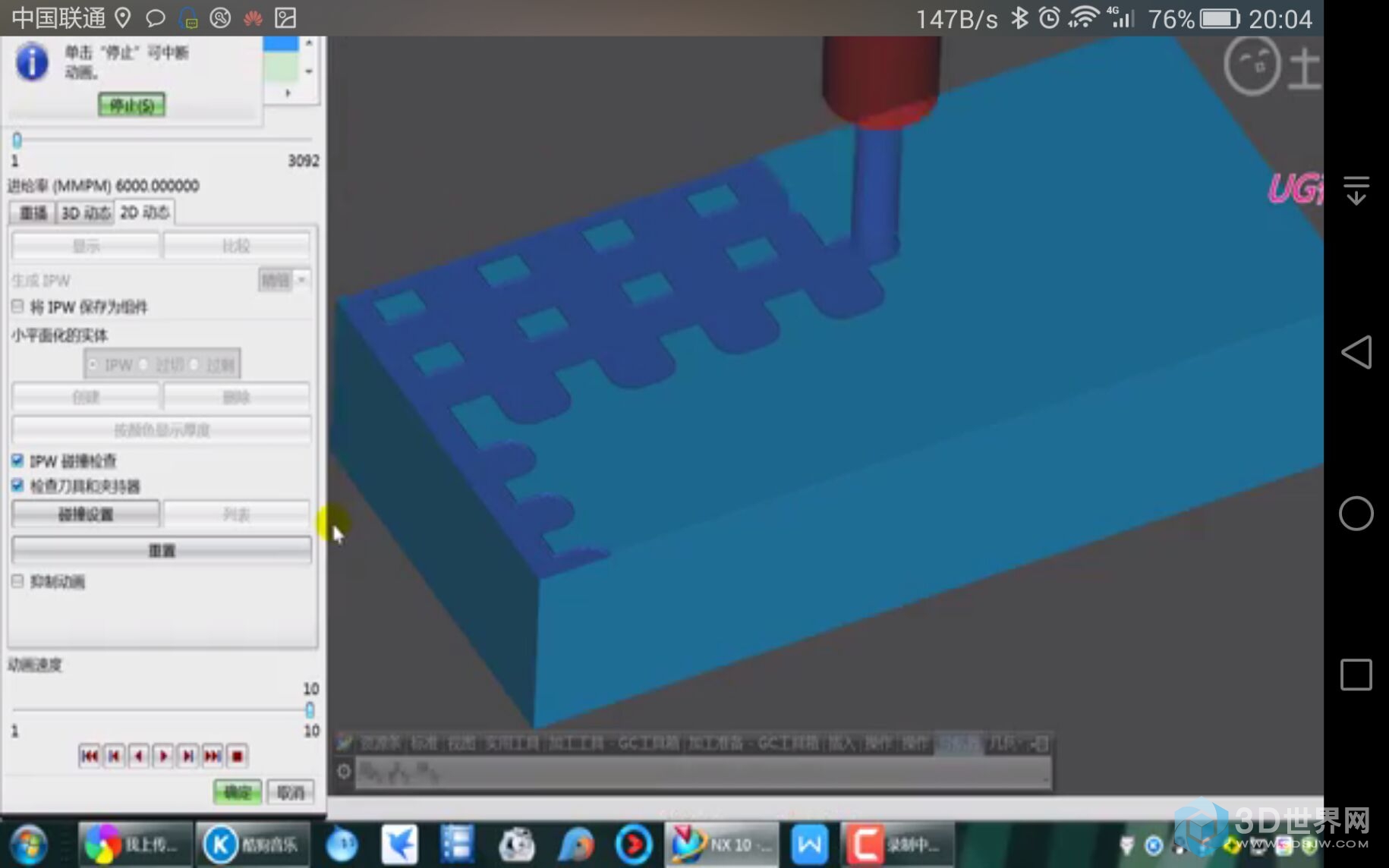Open the film strip taskbar app
The height and width of the screenshot is (868, 1389).
point(457,844)
